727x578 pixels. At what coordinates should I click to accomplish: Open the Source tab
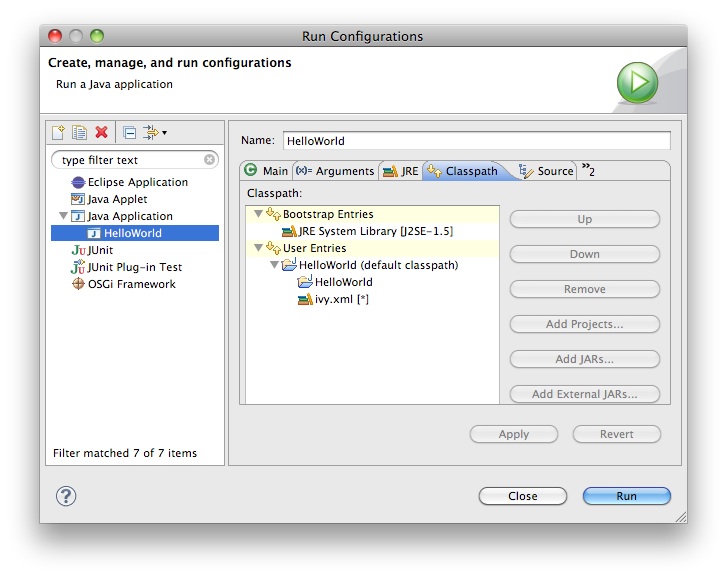tap(547, 171)
